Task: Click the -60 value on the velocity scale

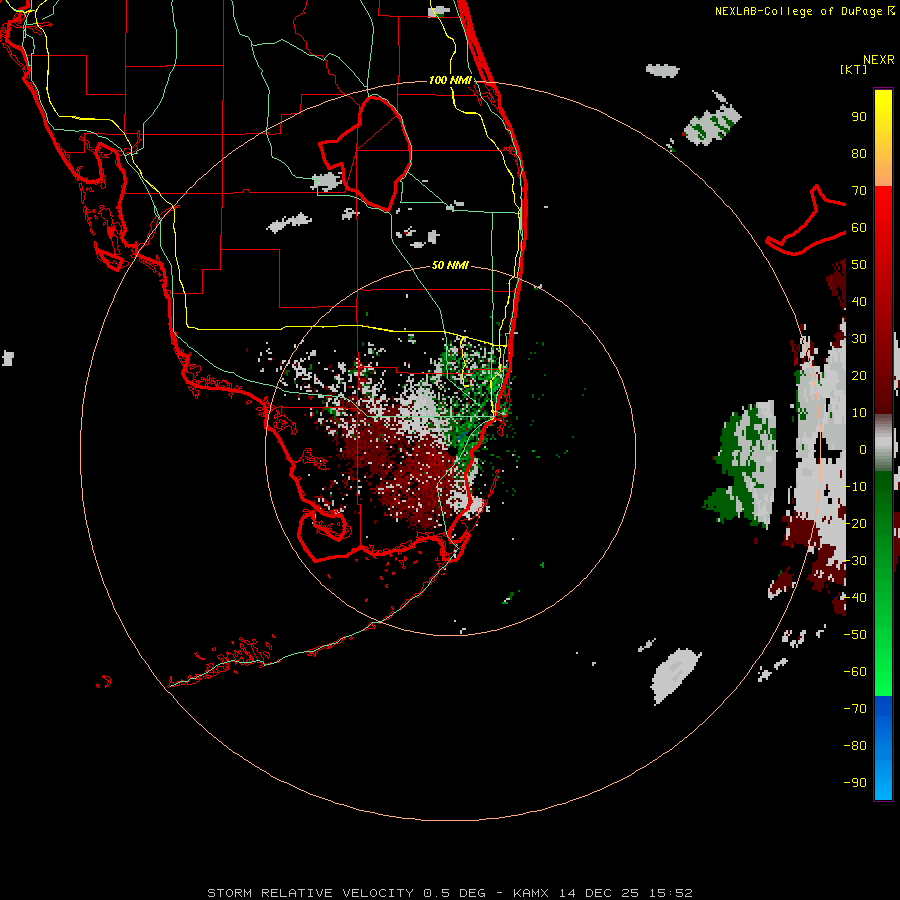Action: click(x=855, y=672)
